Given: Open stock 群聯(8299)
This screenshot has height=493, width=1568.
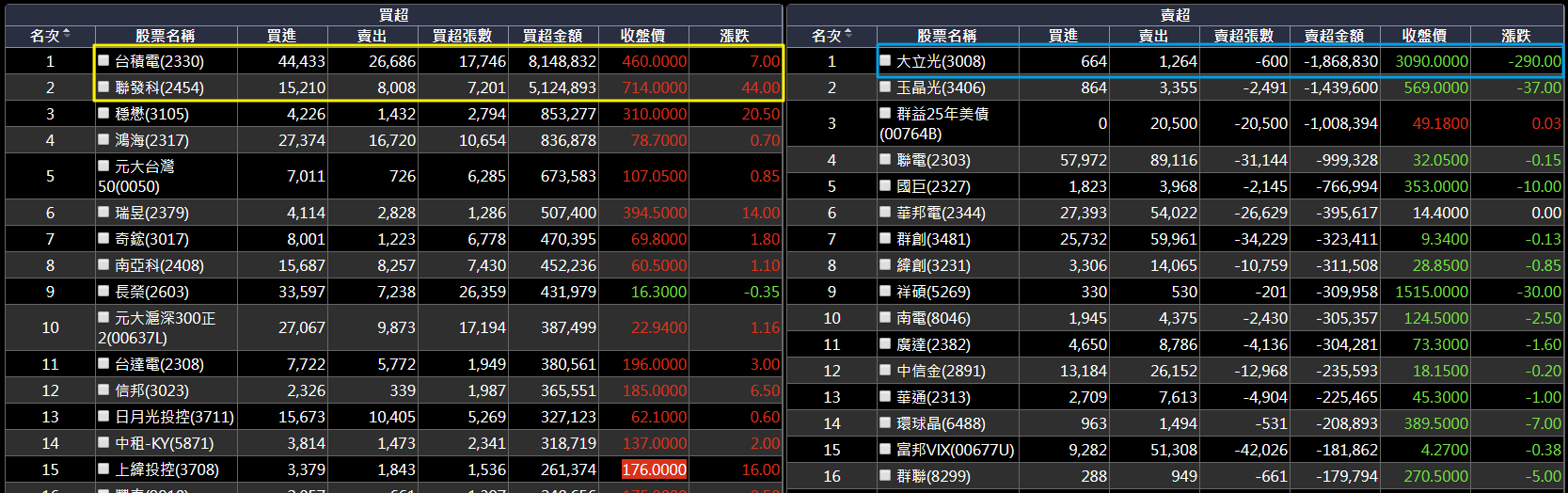Looking at the screenshot, I should [x=933, y=476].
